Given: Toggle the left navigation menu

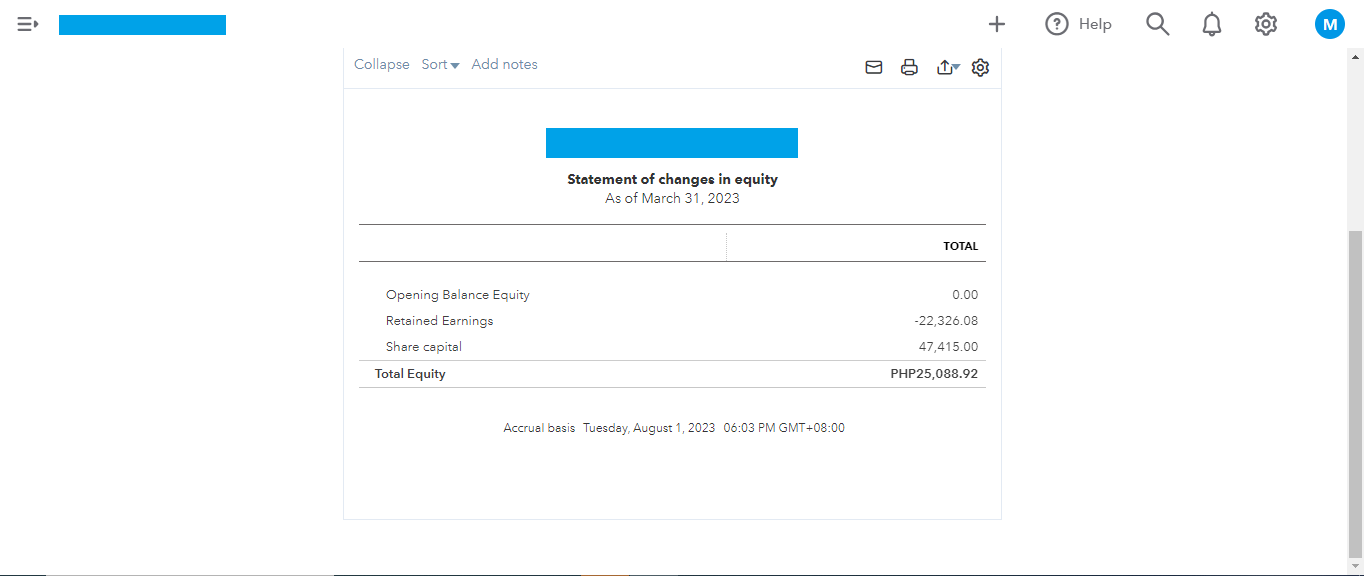Looking at the screenshot, I should coord(28,24).
